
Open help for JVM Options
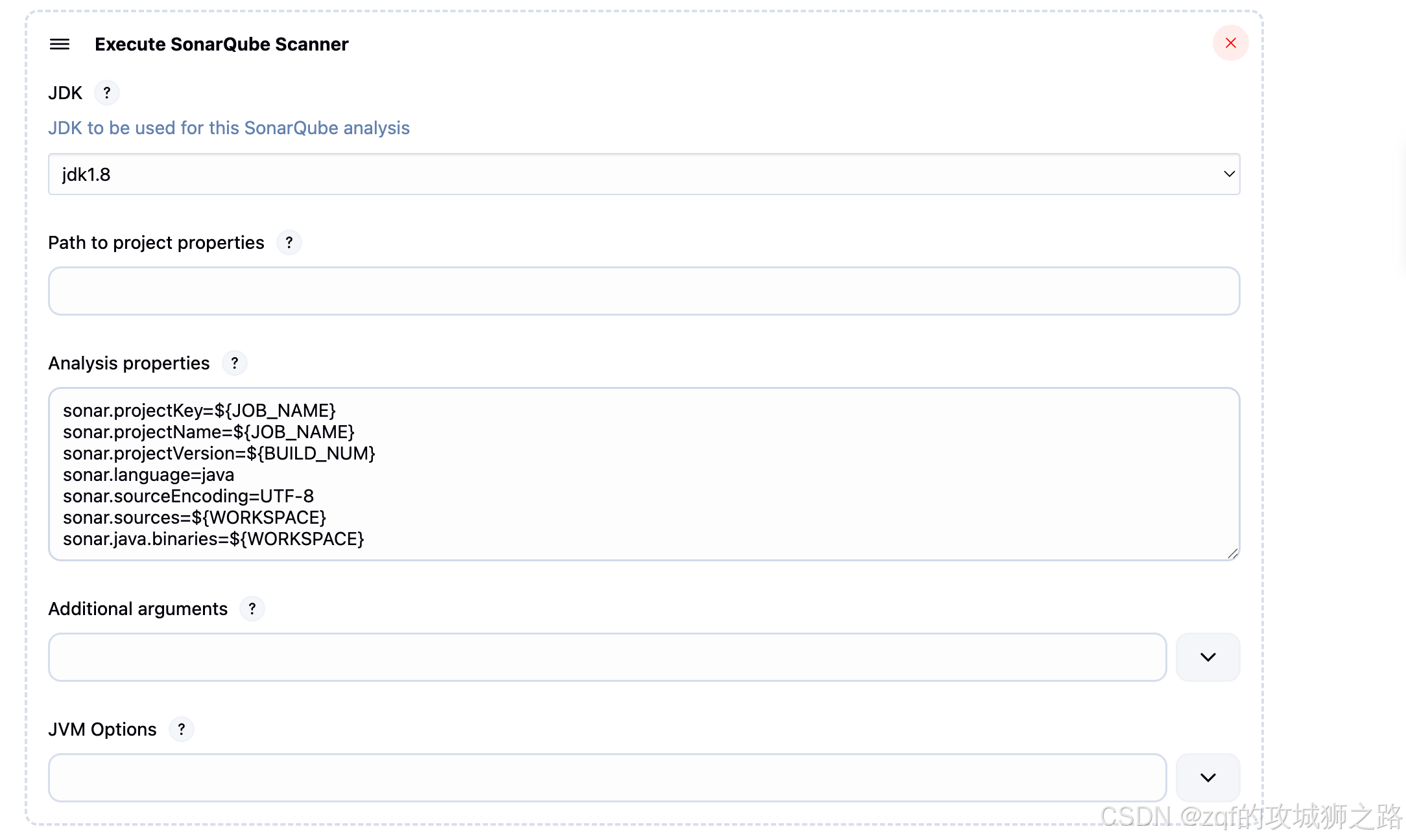182,729
